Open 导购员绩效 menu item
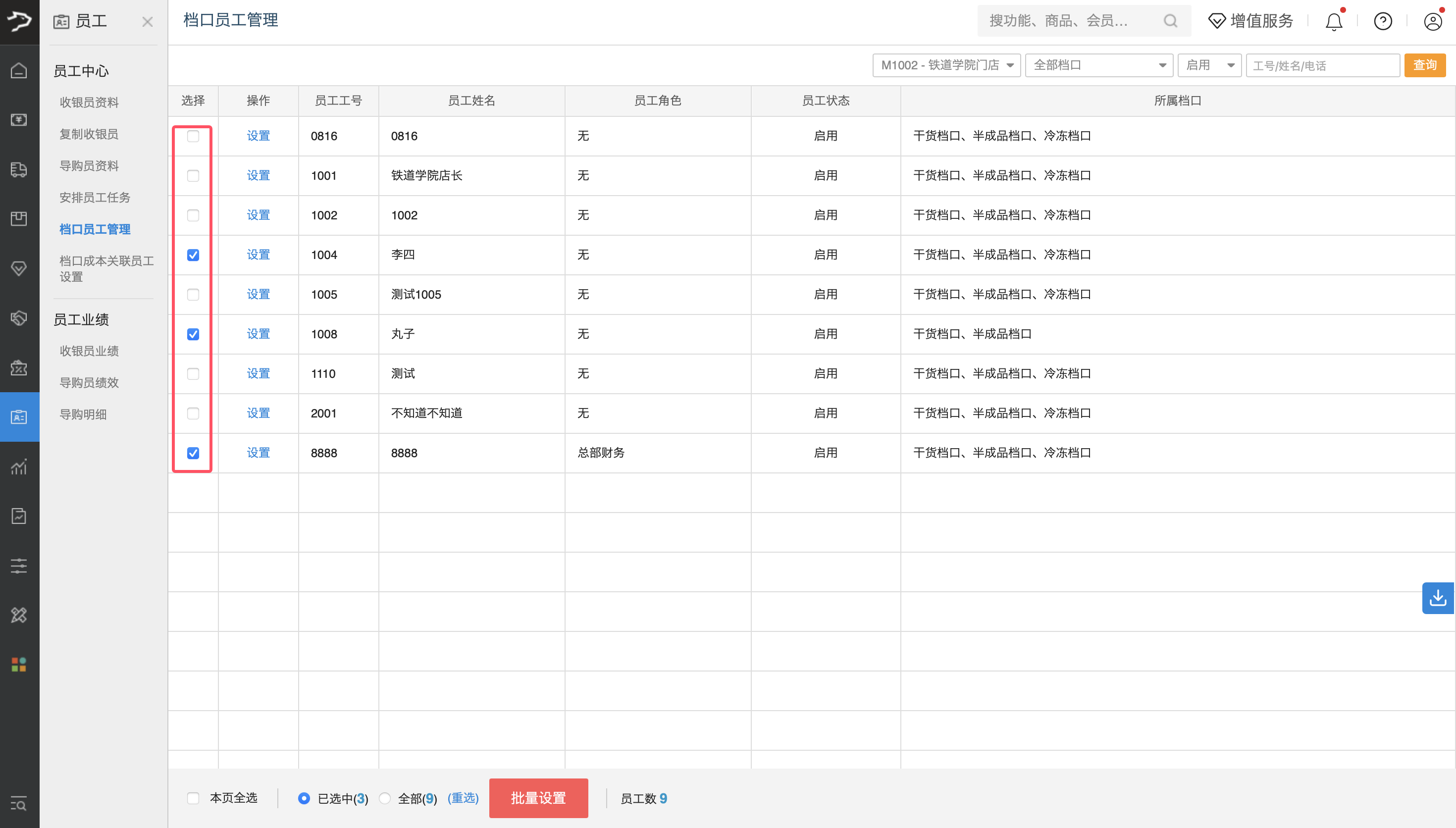This screenshot has width=1456, height=828. [x=89, y=383]
